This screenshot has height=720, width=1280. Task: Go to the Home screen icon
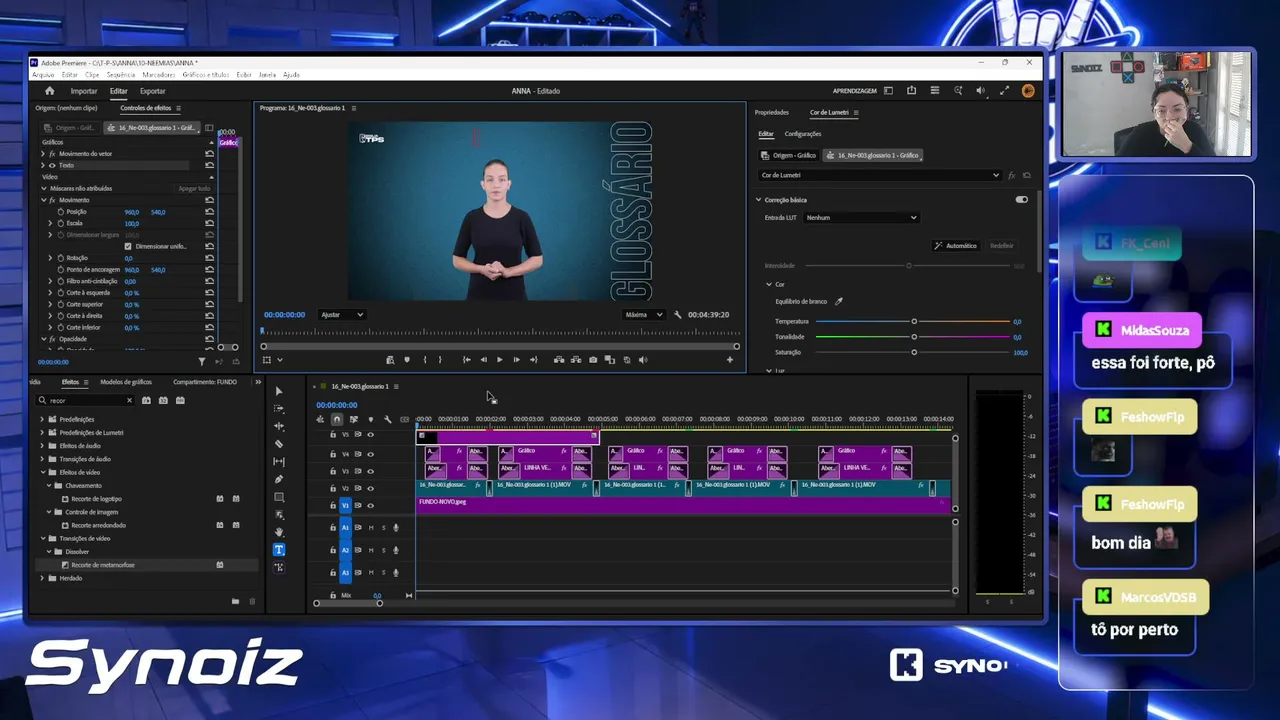(49, 91)
